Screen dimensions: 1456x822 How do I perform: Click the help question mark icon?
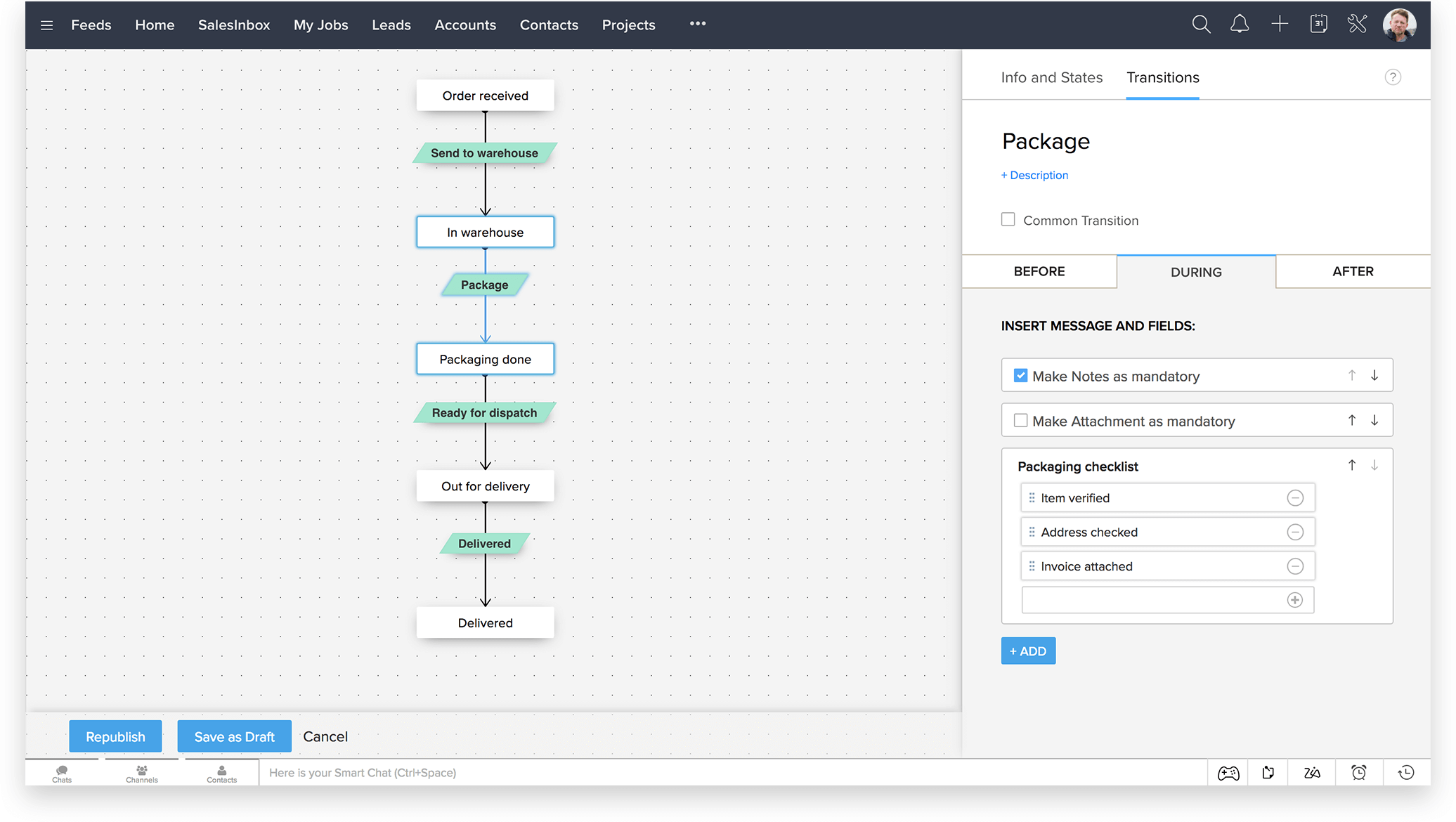1393,77
